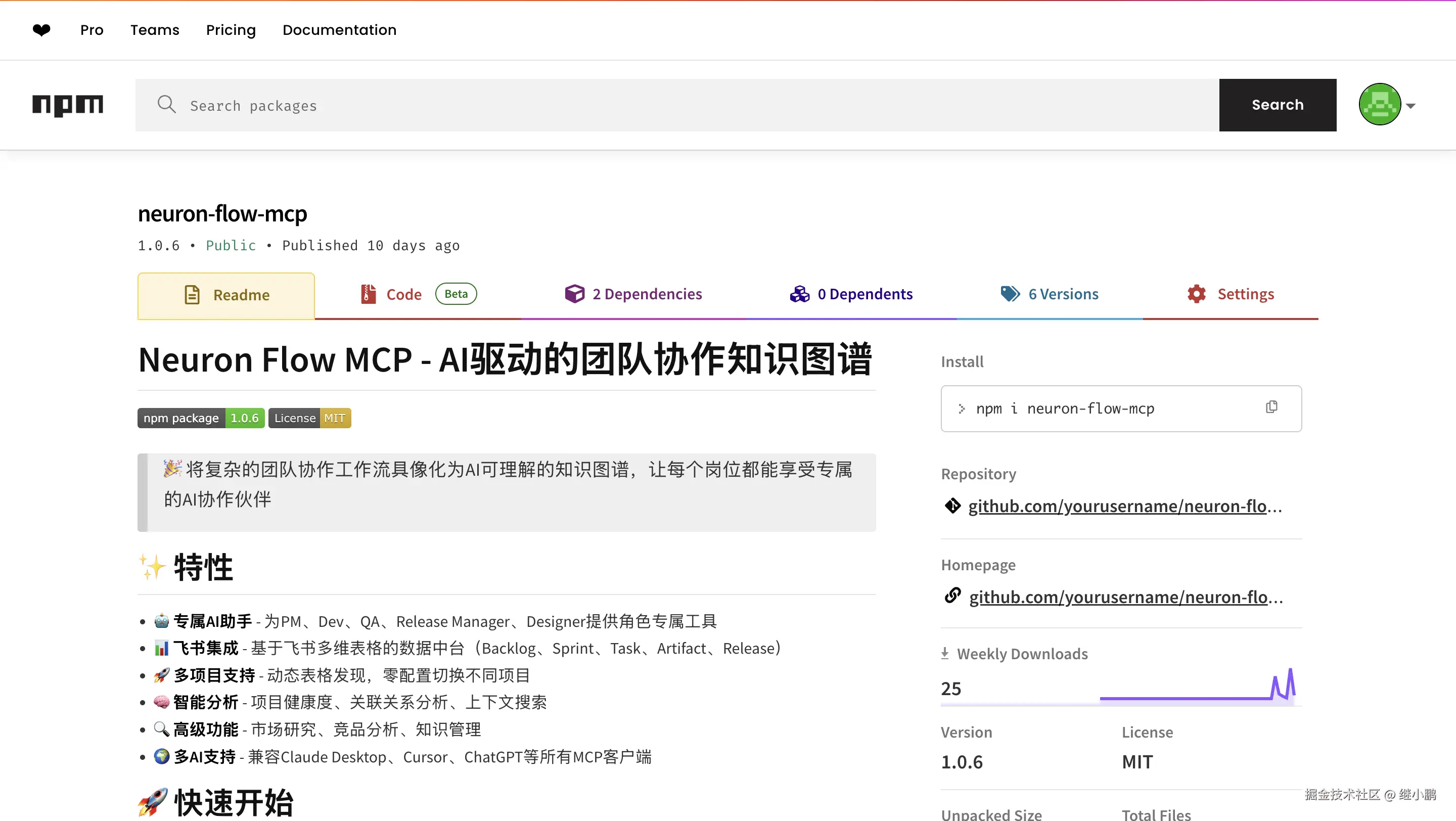Go to the Pricing page
The image size is (1456, 821).
(x=231, y=30)
